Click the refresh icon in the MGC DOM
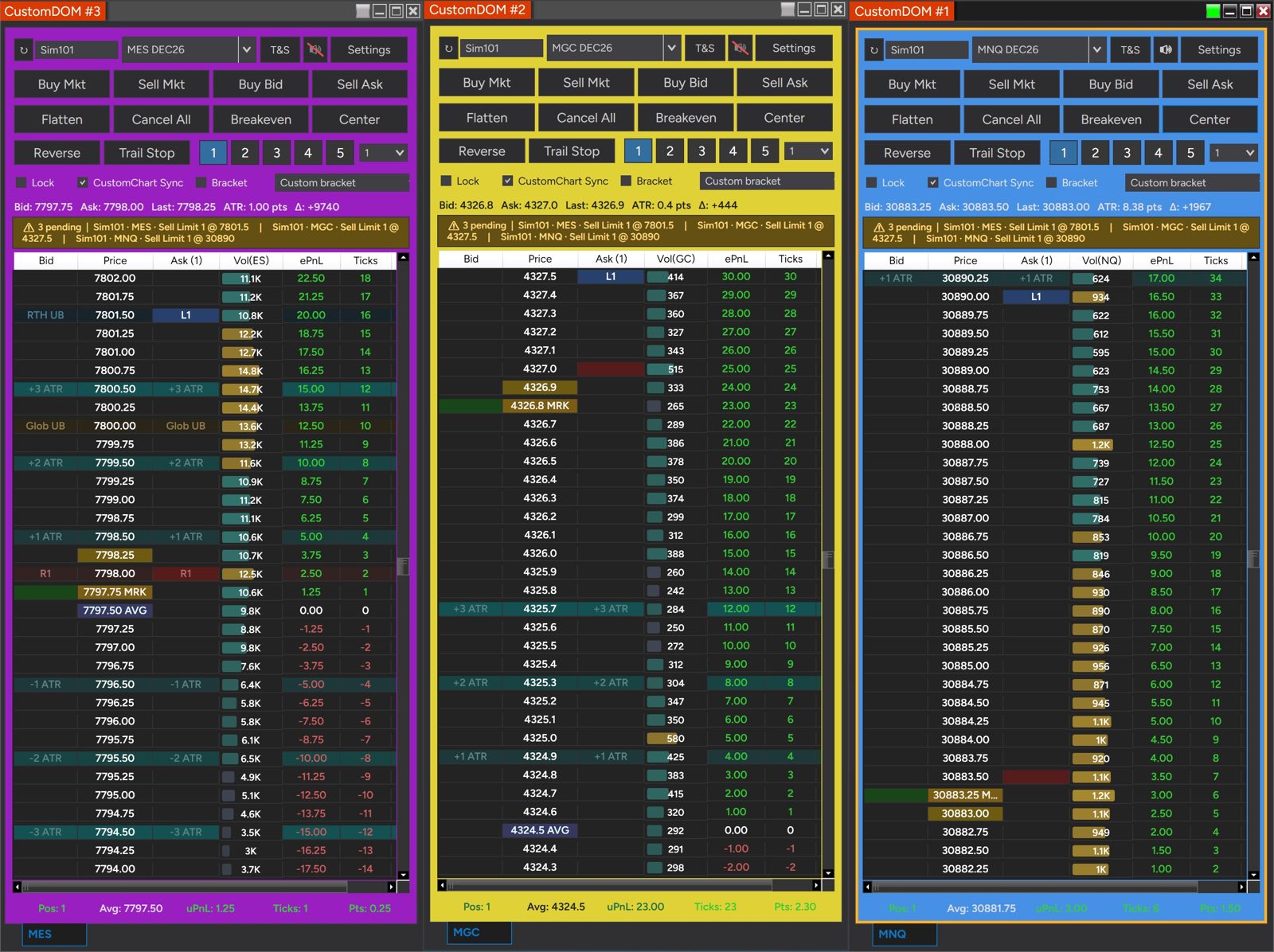The image size is (1274, 952). (449, 49)
